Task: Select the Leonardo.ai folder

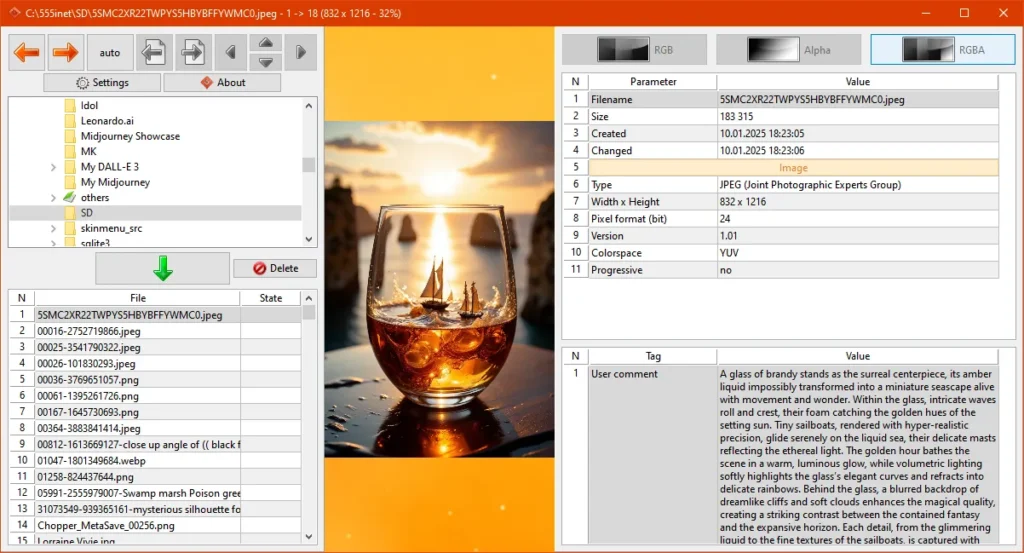Action: click(x=107, y=121)
